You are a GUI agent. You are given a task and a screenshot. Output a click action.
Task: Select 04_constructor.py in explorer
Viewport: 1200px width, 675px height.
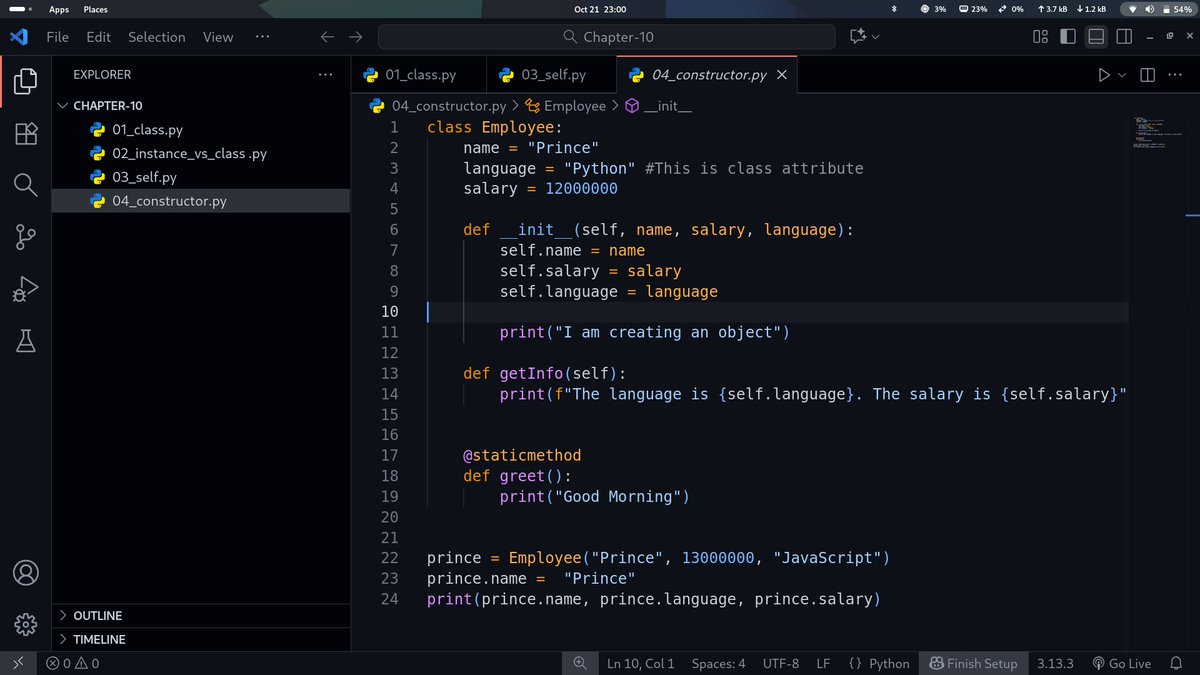coord(201,201)
